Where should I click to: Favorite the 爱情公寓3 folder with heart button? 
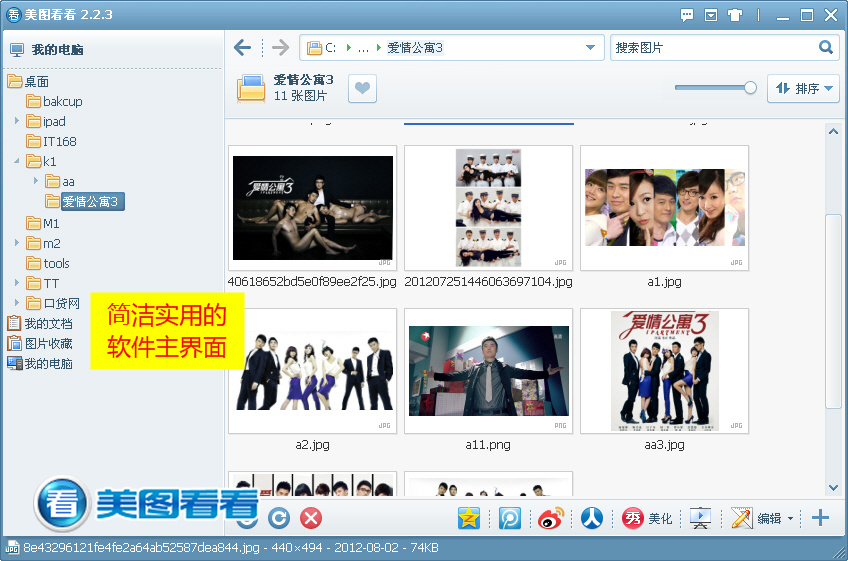[x=362, y=88]
